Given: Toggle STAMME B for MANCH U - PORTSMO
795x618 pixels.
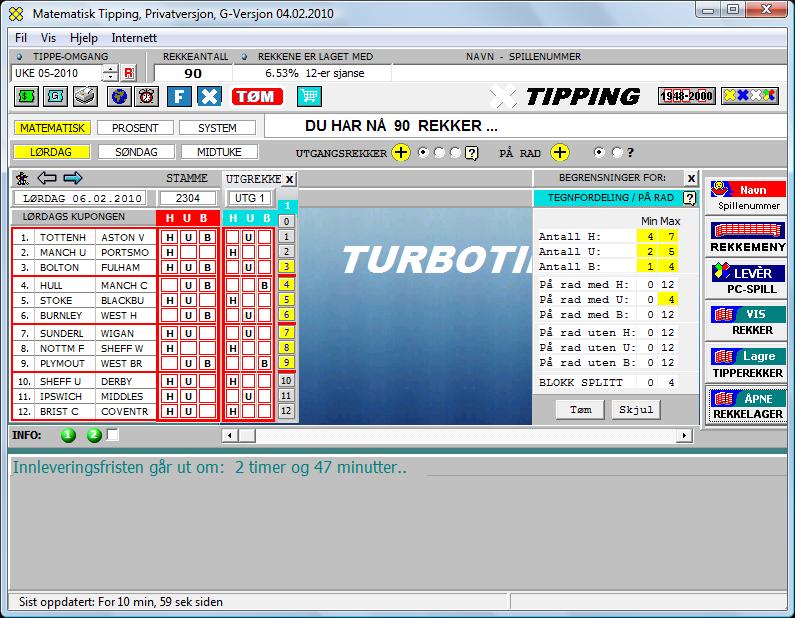Looking at the screenshot, I should click(x=207, y=252).
